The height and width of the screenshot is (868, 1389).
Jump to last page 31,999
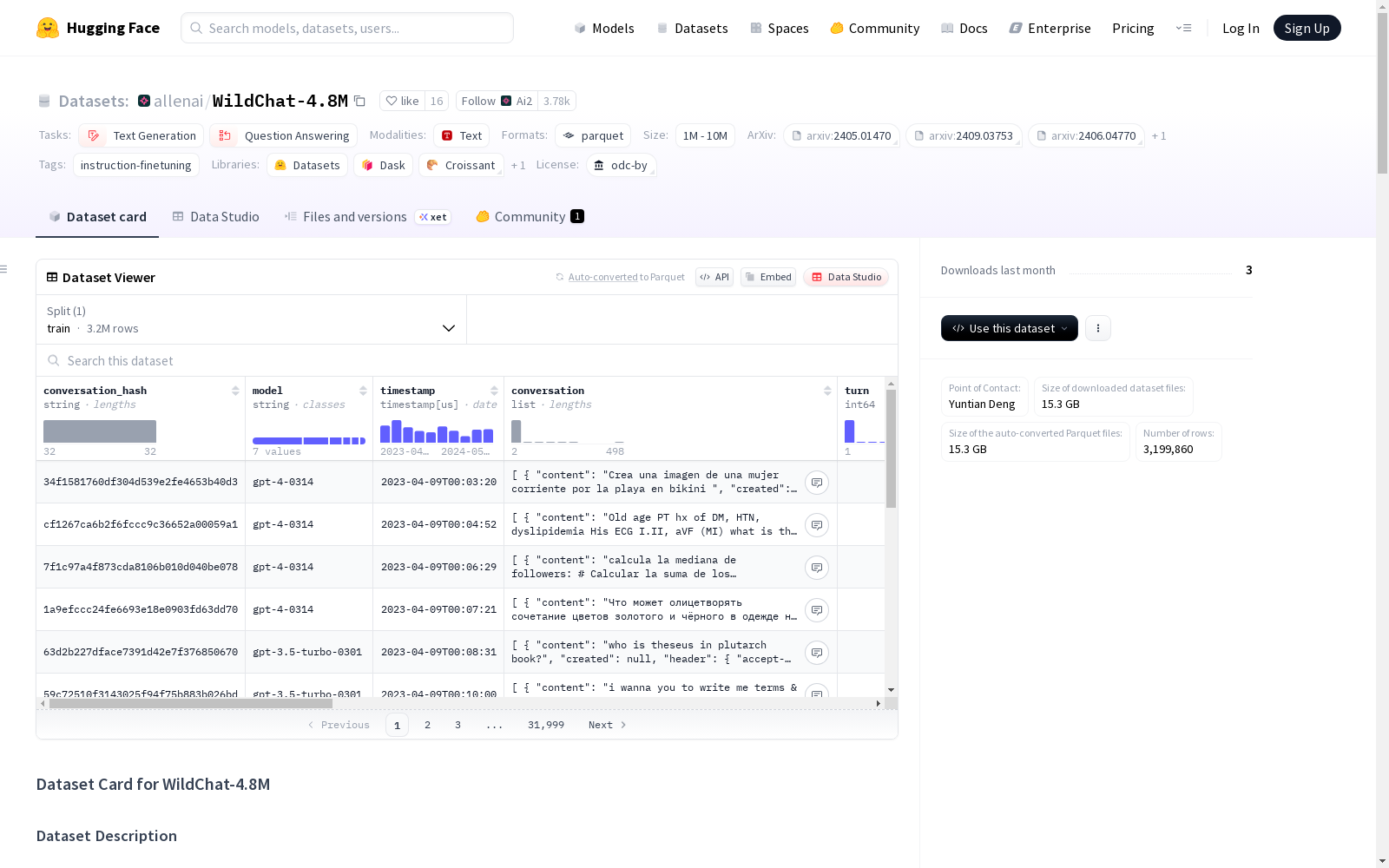[x=546, y=725]
